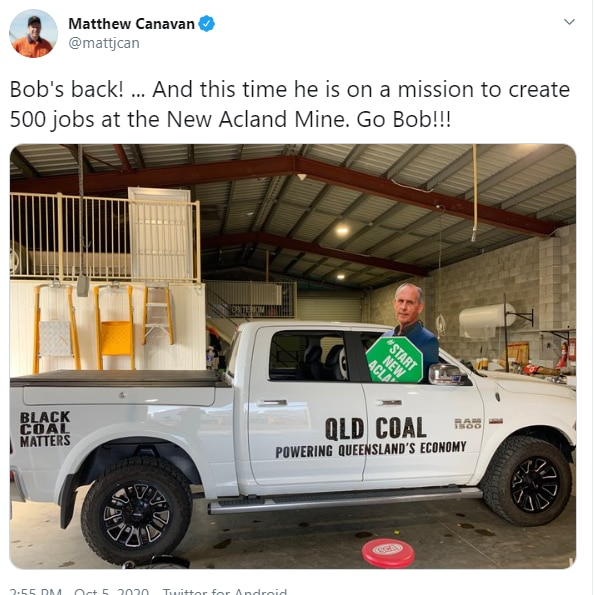
Task: Click the tweet text mentioning New Acland Mine
Action: coord(290,104)
